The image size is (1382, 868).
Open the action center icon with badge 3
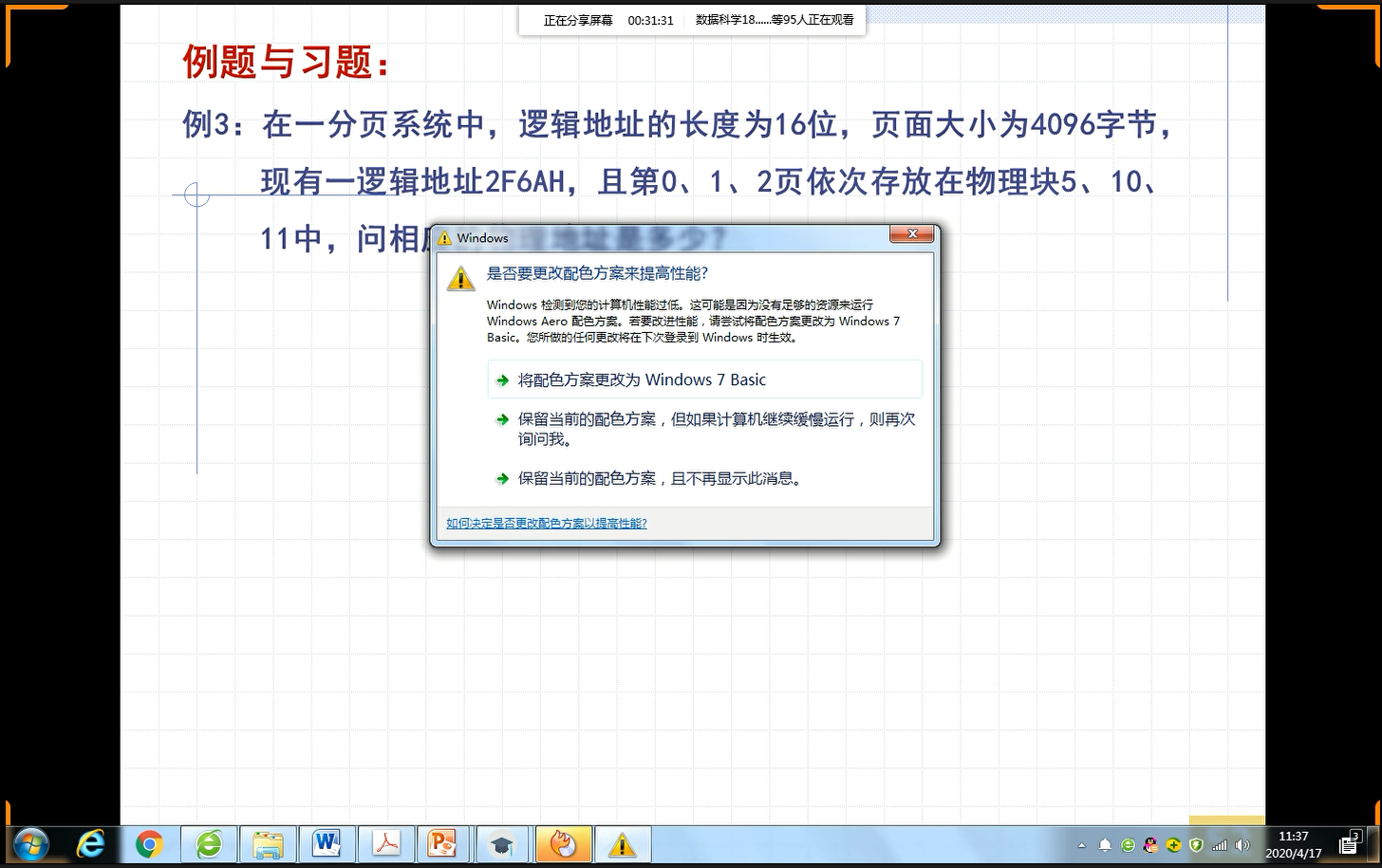pyautogui.click(x=1350, y=843)
